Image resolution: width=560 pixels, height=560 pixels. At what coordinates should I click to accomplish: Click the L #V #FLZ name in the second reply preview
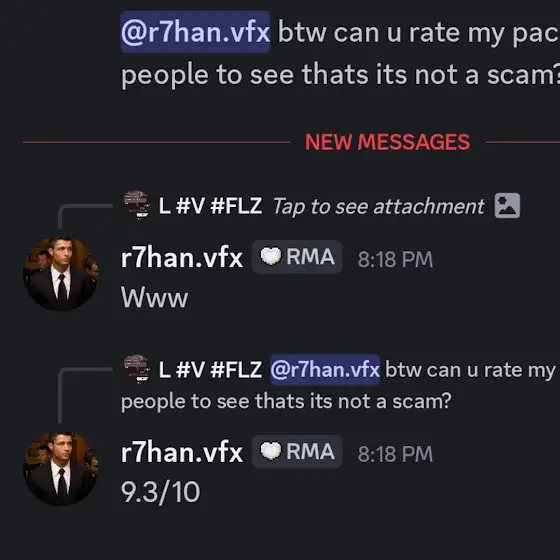pyautogui.click(x=210, y=370)
